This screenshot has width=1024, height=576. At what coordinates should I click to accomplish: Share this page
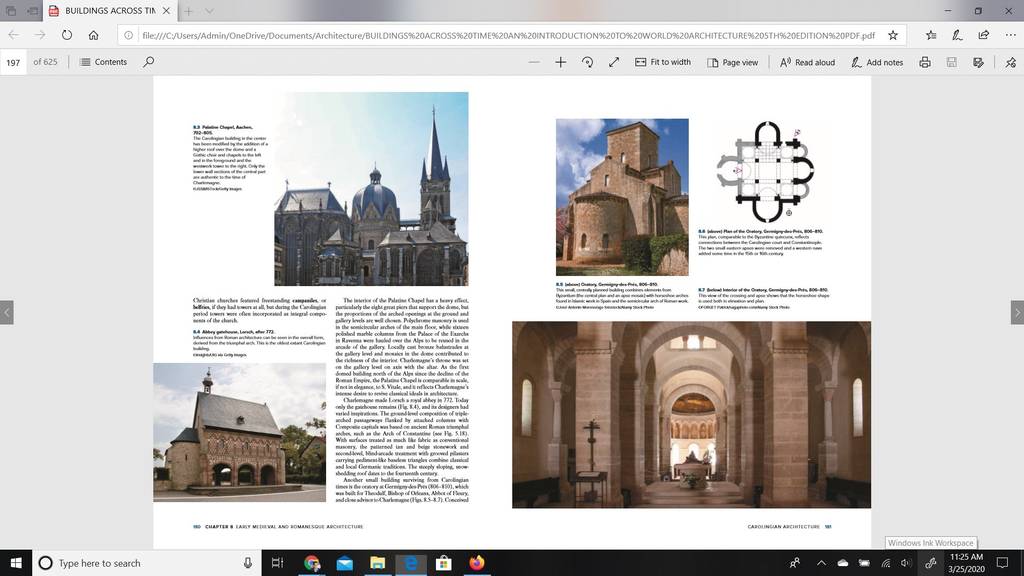pos(984,35)
